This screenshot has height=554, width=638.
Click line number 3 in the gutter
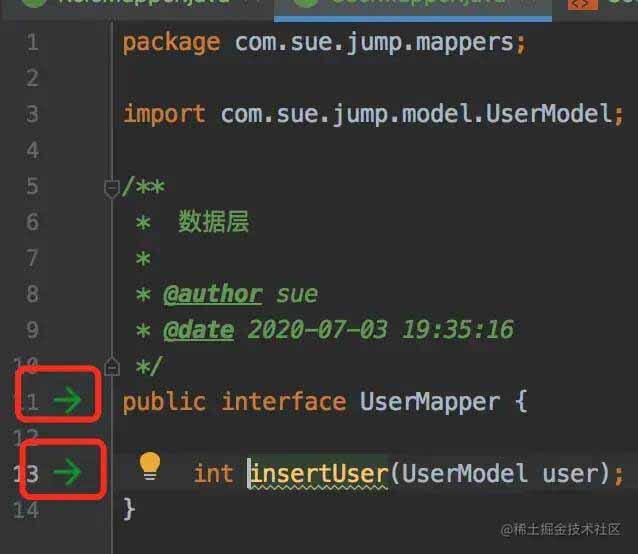click(33, 114)
